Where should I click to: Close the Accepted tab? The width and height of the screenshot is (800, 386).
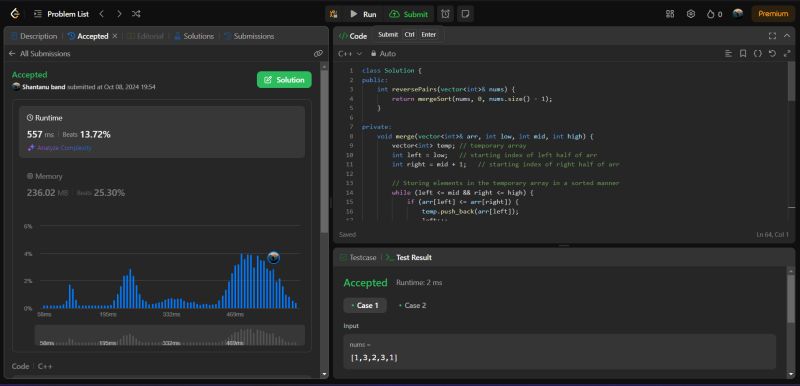click(x=115, y=36)
